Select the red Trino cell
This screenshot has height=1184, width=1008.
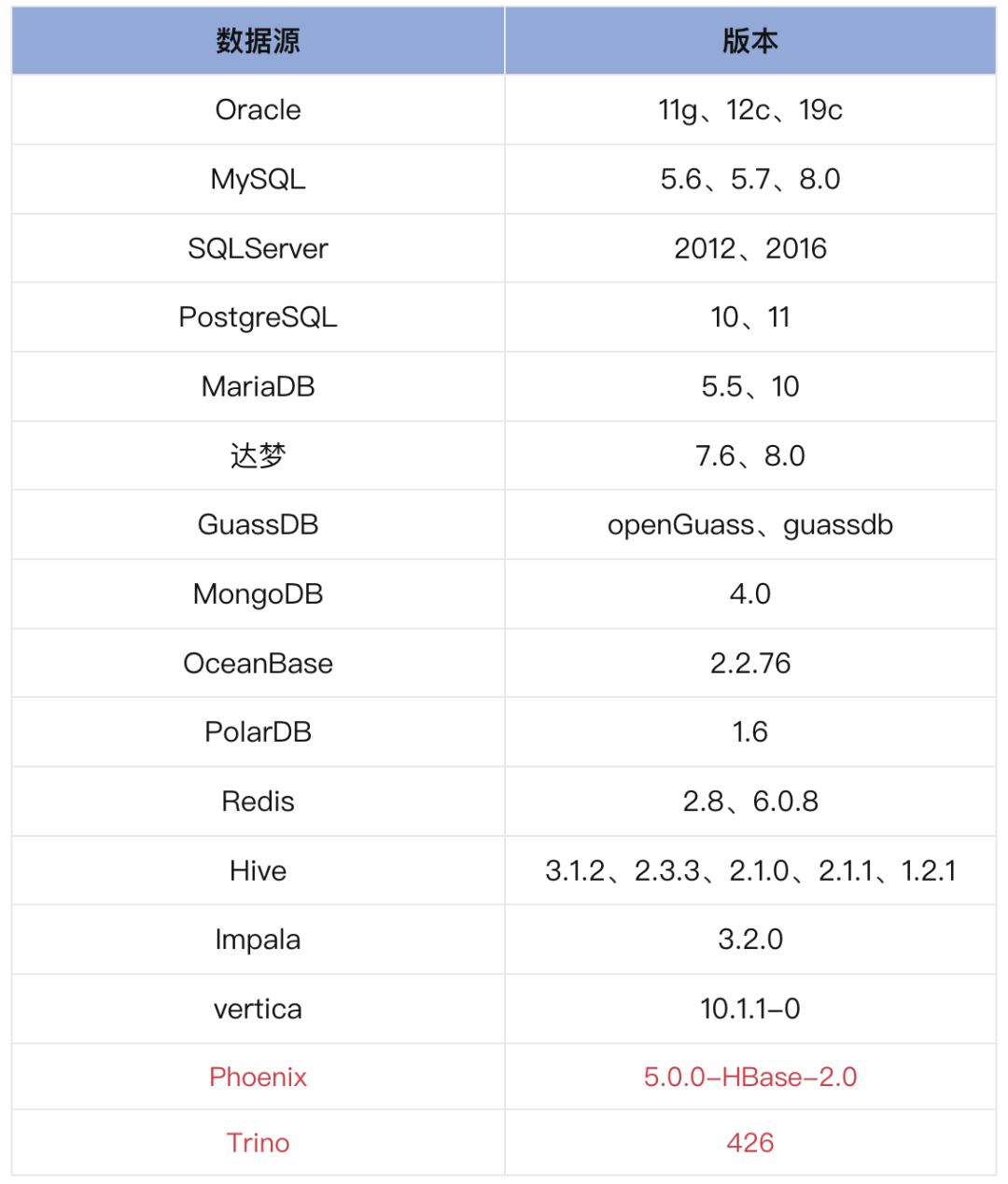coord(258,1143)
